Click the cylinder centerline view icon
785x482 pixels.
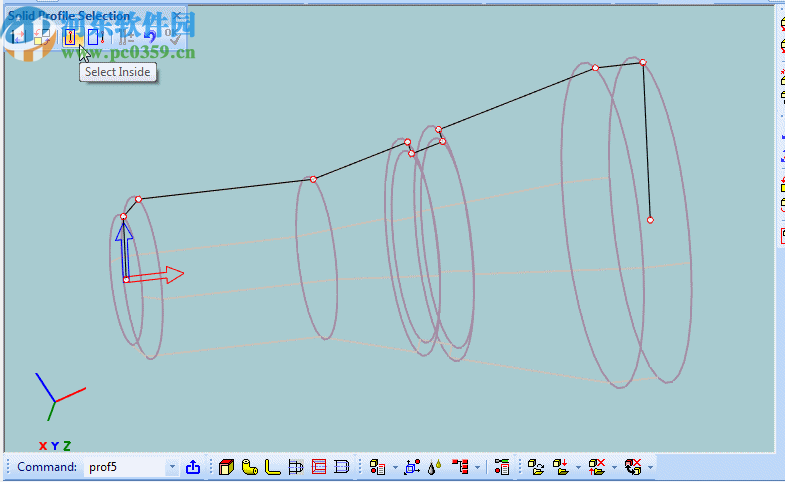341,467
